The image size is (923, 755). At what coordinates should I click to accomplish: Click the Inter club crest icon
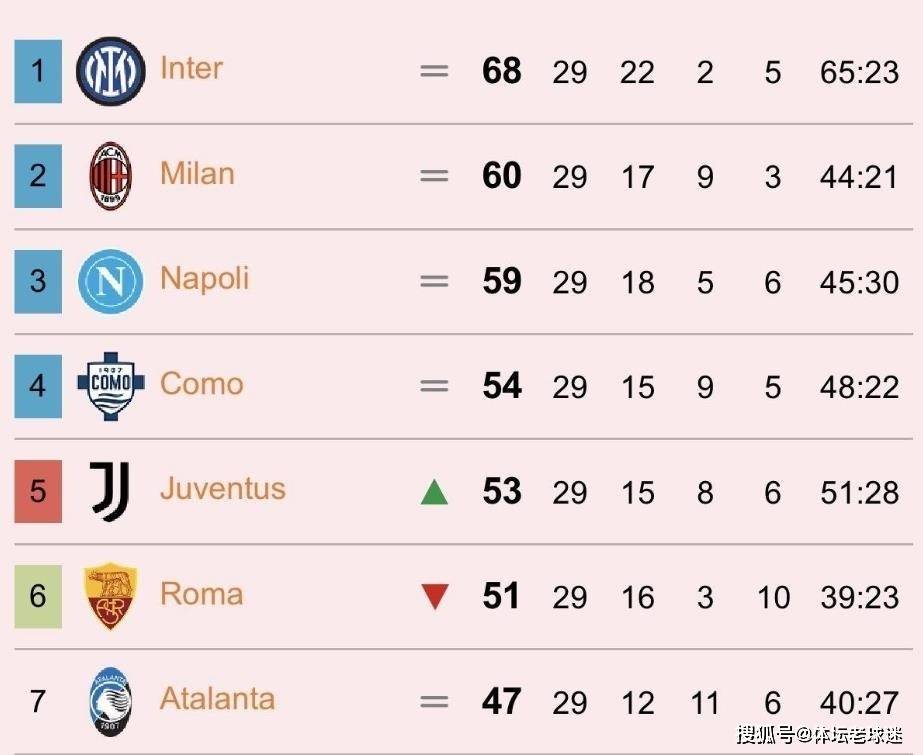(111, 71)
